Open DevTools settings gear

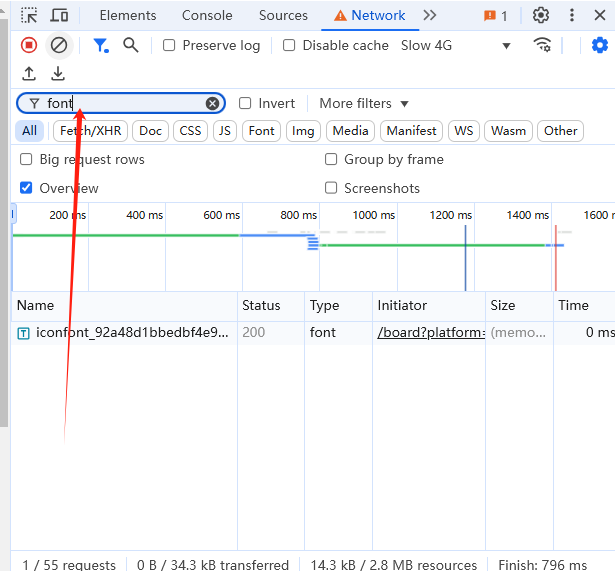540,15
